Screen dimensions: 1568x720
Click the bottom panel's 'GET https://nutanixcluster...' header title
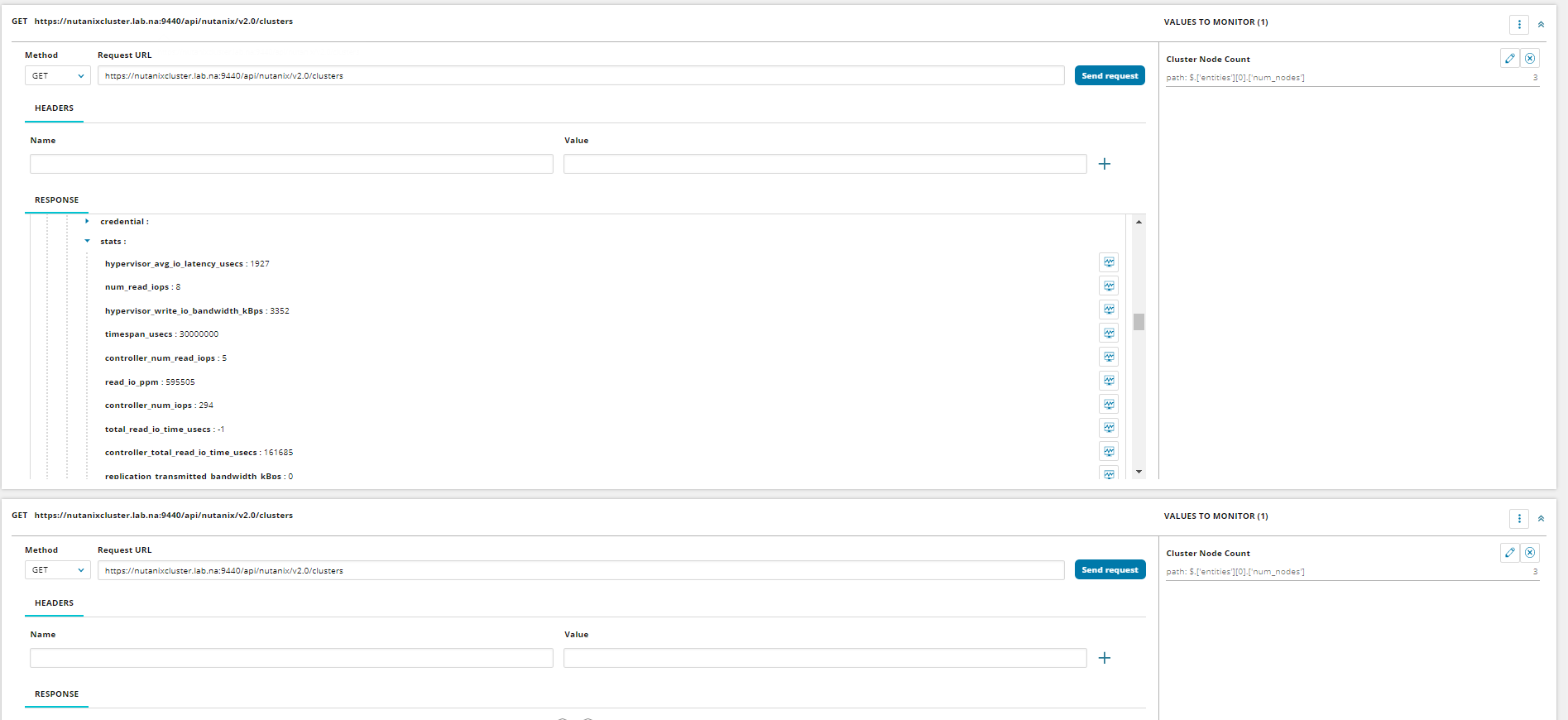pos(152,516)
